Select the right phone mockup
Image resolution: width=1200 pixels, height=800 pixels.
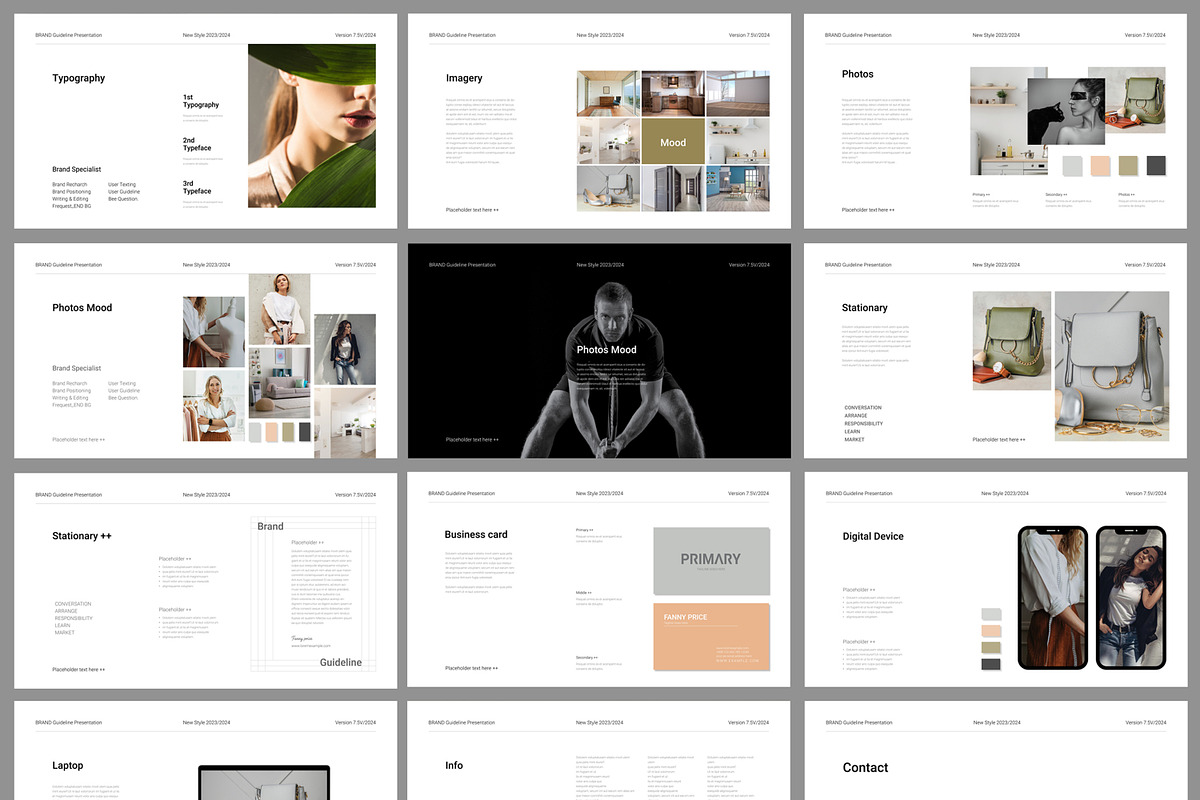tap(1131, 597)
